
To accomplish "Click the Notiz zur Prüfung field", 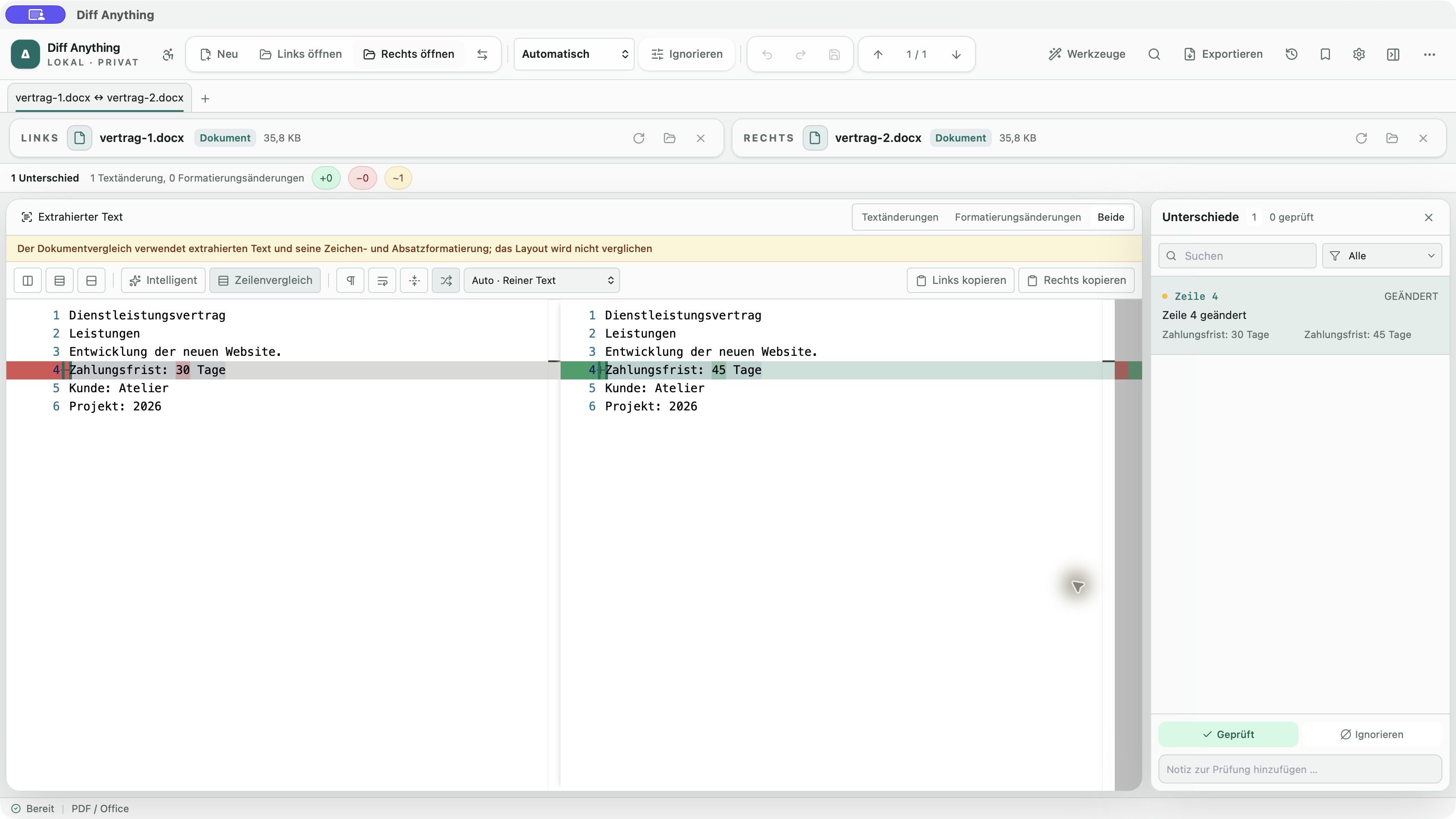I will (x=1300, y=769).
